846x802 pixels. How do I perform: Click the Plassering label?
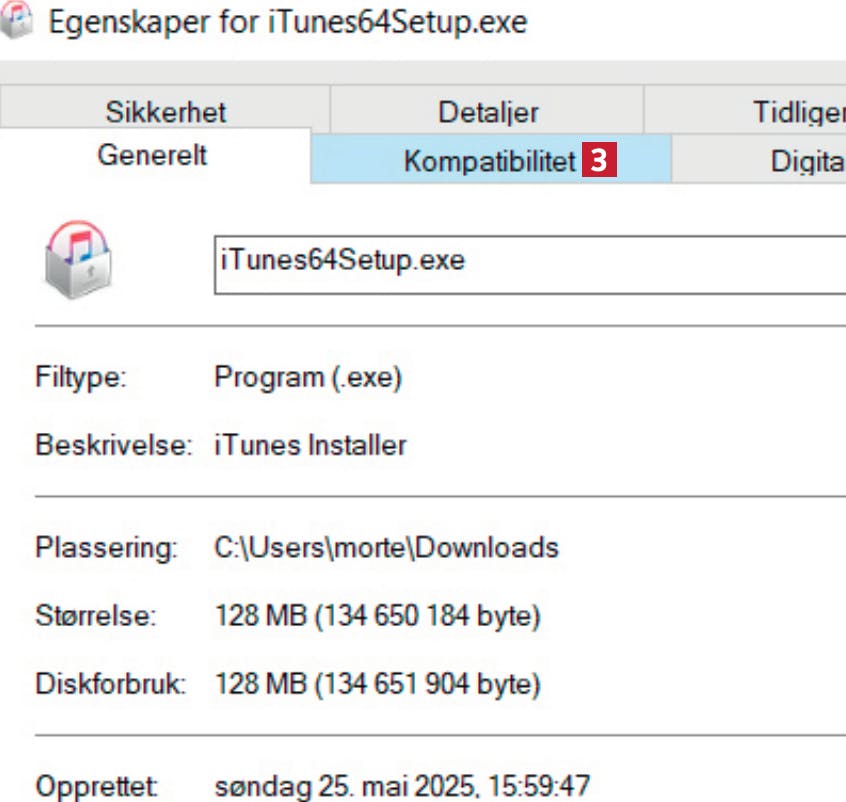[106, 548]
